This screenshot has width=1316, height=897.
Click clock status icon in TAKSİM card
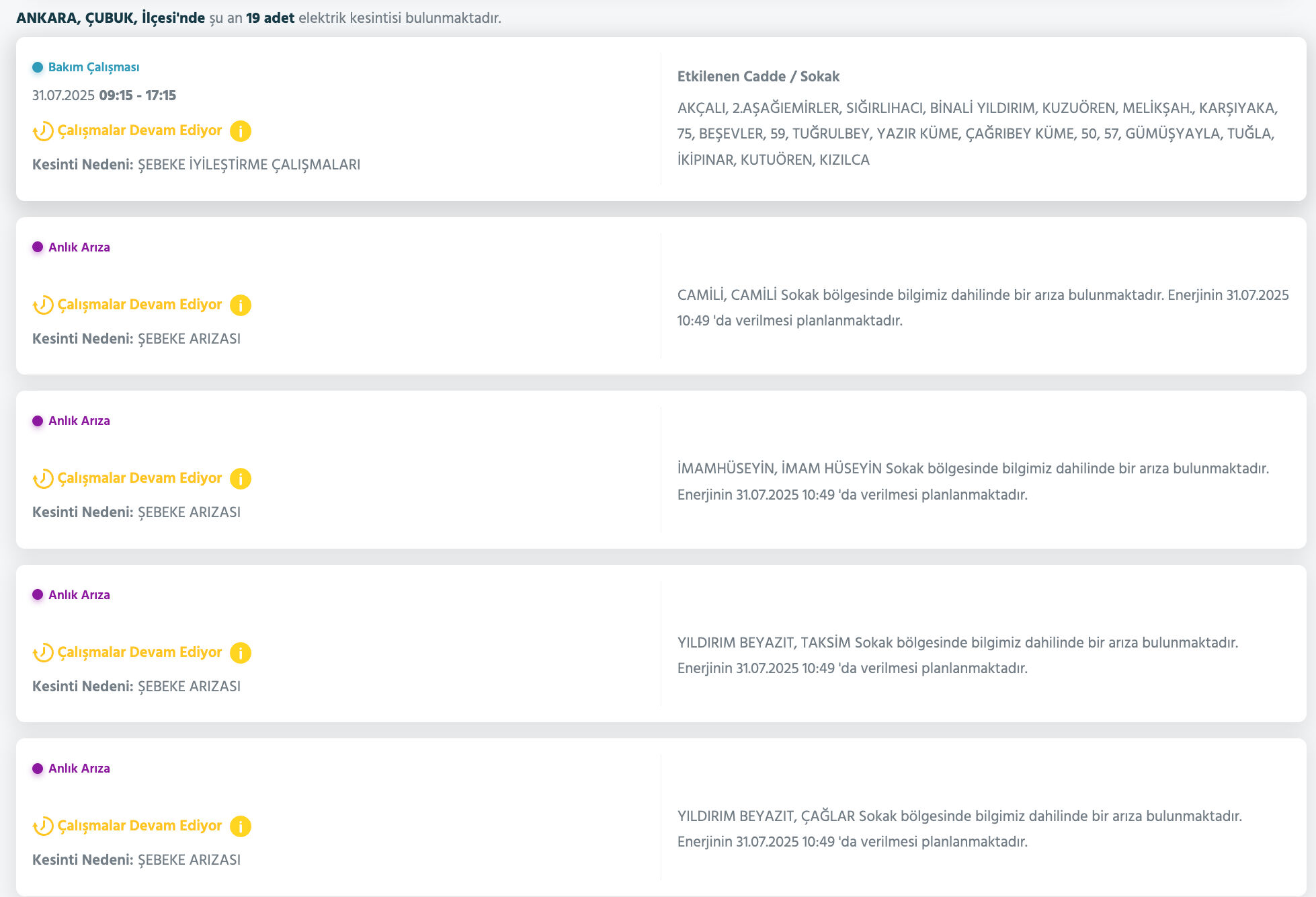pos(43,653)
